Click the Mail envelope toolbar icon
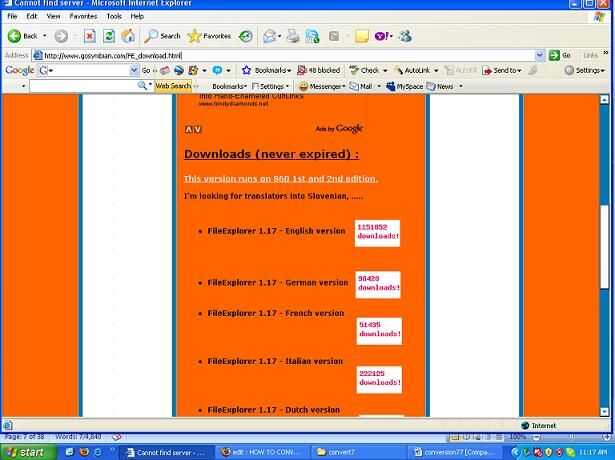Image resolution: width=615 pixels, height=460 pixels. point(269,36)
